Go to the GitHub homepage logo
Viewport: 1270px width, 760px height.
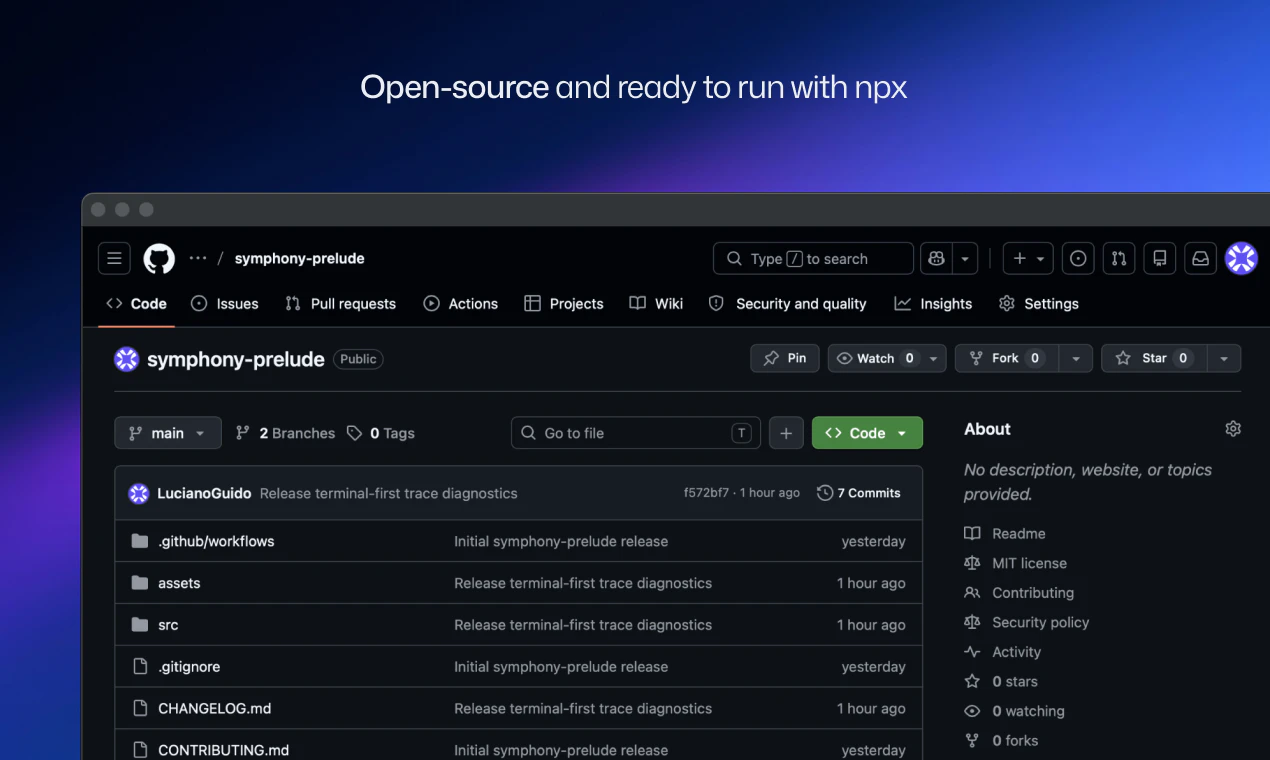(159, 259)
